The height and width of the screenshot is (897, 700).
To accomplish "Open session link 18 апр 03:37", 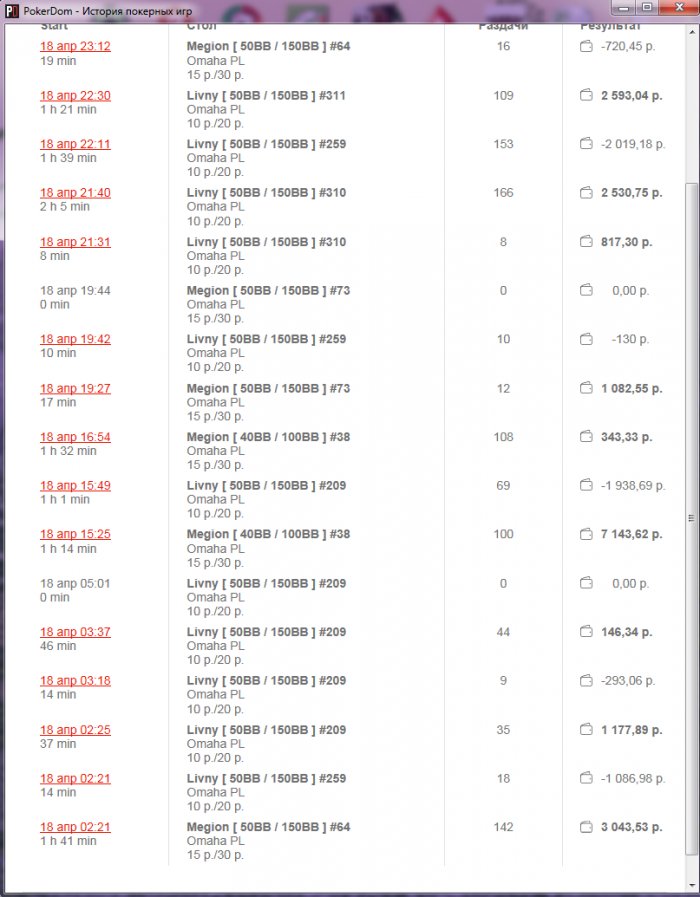I will [x=75, y=632].
